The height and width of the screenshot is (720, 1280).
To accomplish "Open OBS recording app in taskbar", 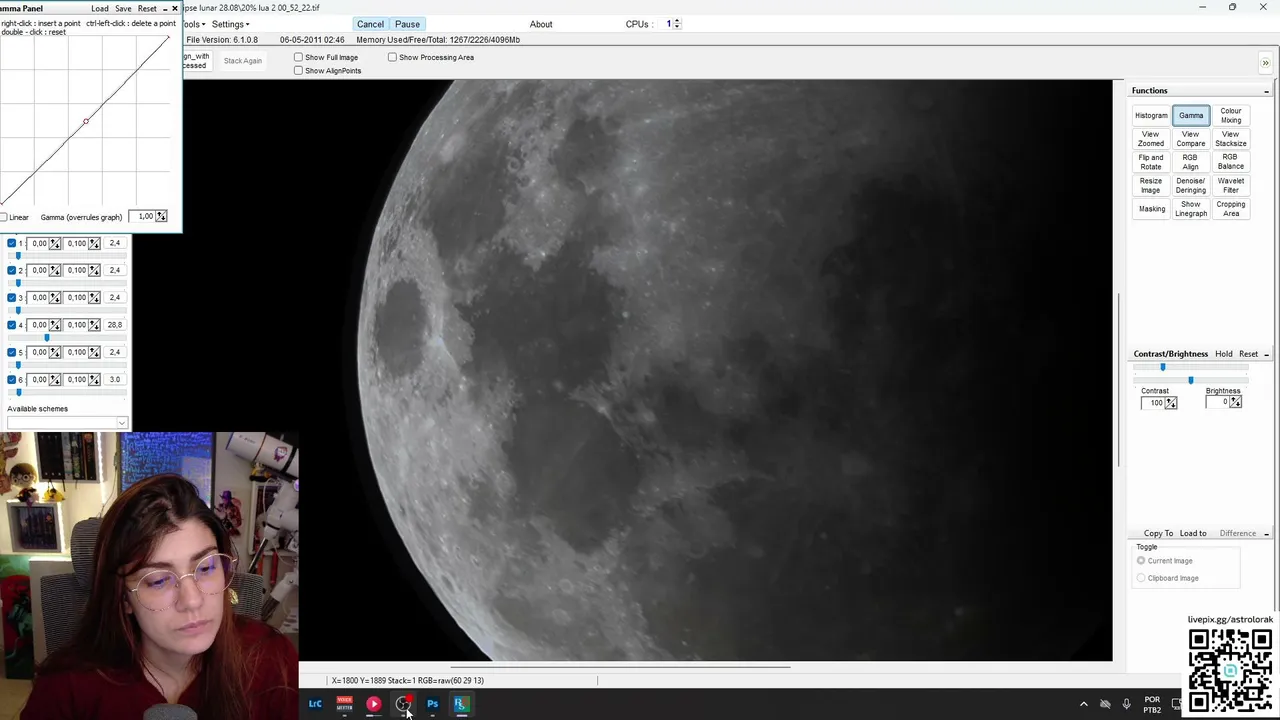I will click(x=403, y=704).
